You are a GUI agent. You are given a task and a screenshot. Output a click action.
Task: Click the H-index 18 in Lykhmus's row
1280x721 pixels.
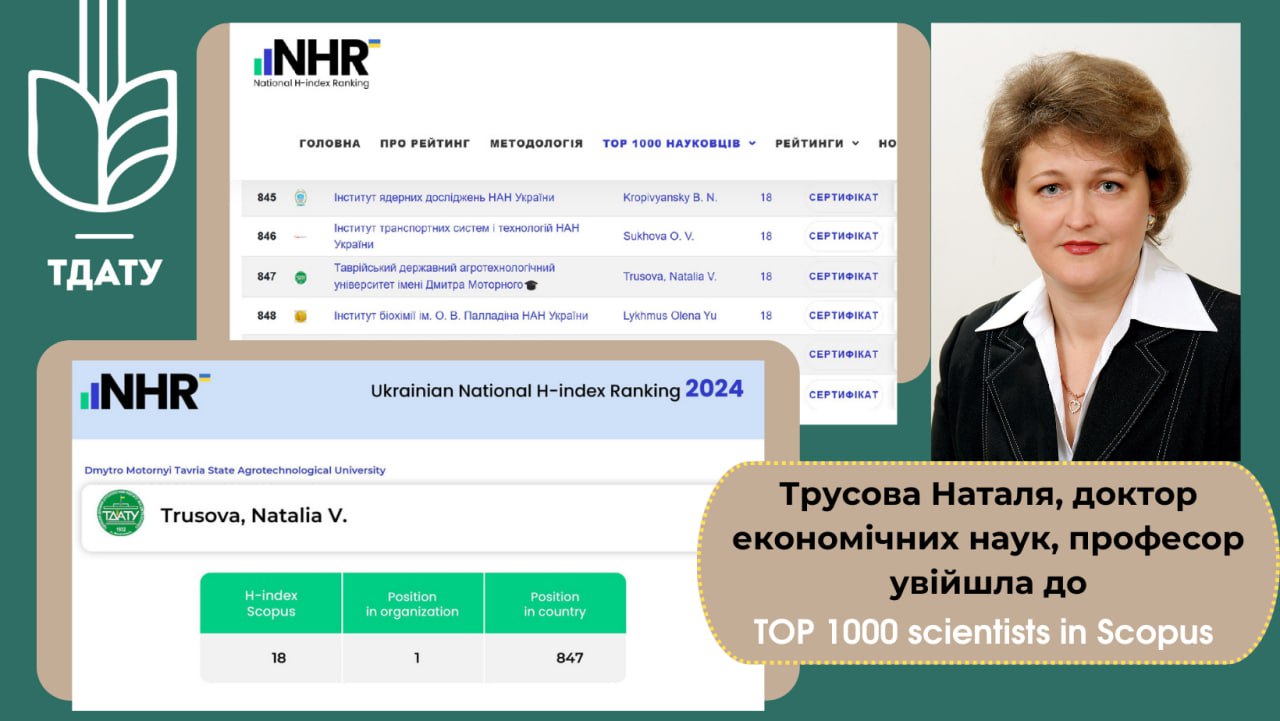pos(766,316)
